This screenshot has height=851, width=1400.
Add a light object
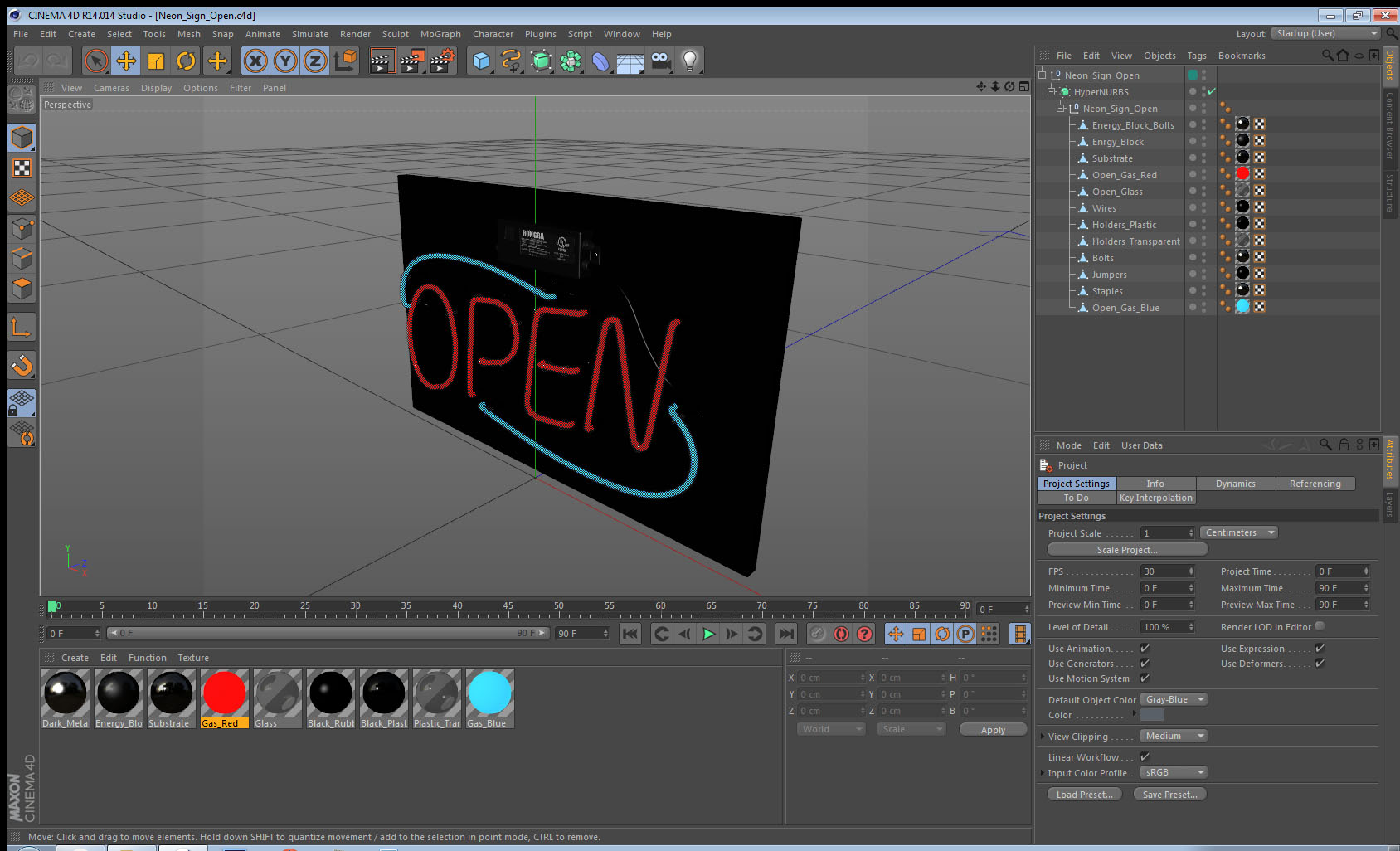(x=690, y=61)
